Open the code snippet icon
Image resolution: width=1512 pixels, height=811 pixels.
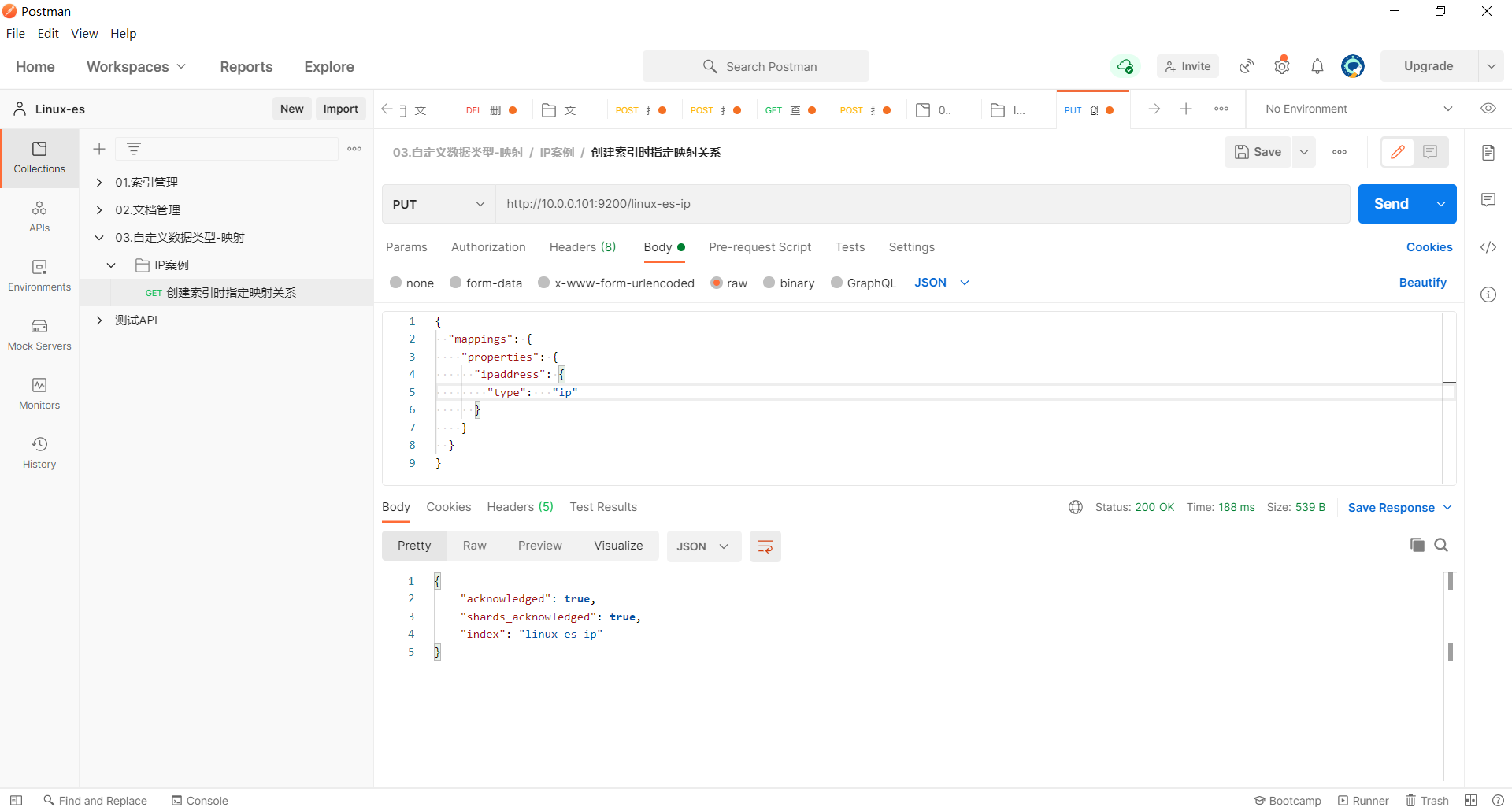coord(1488,247)
